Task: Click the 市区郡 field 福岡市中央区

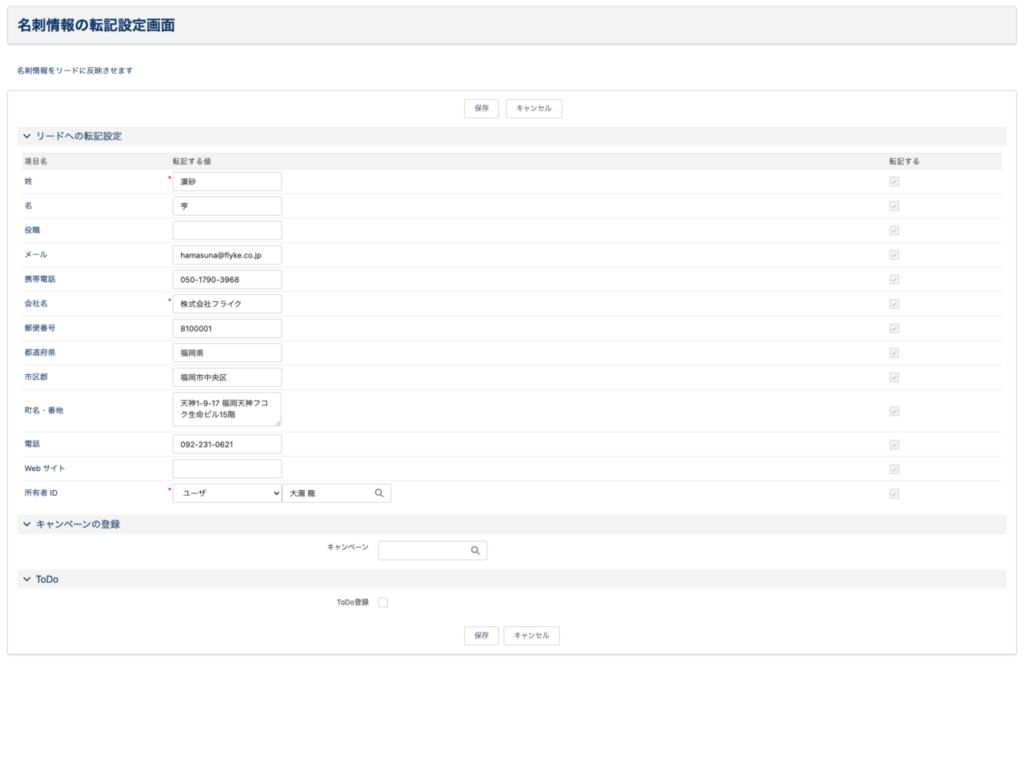Action: [x=227, y=378]
